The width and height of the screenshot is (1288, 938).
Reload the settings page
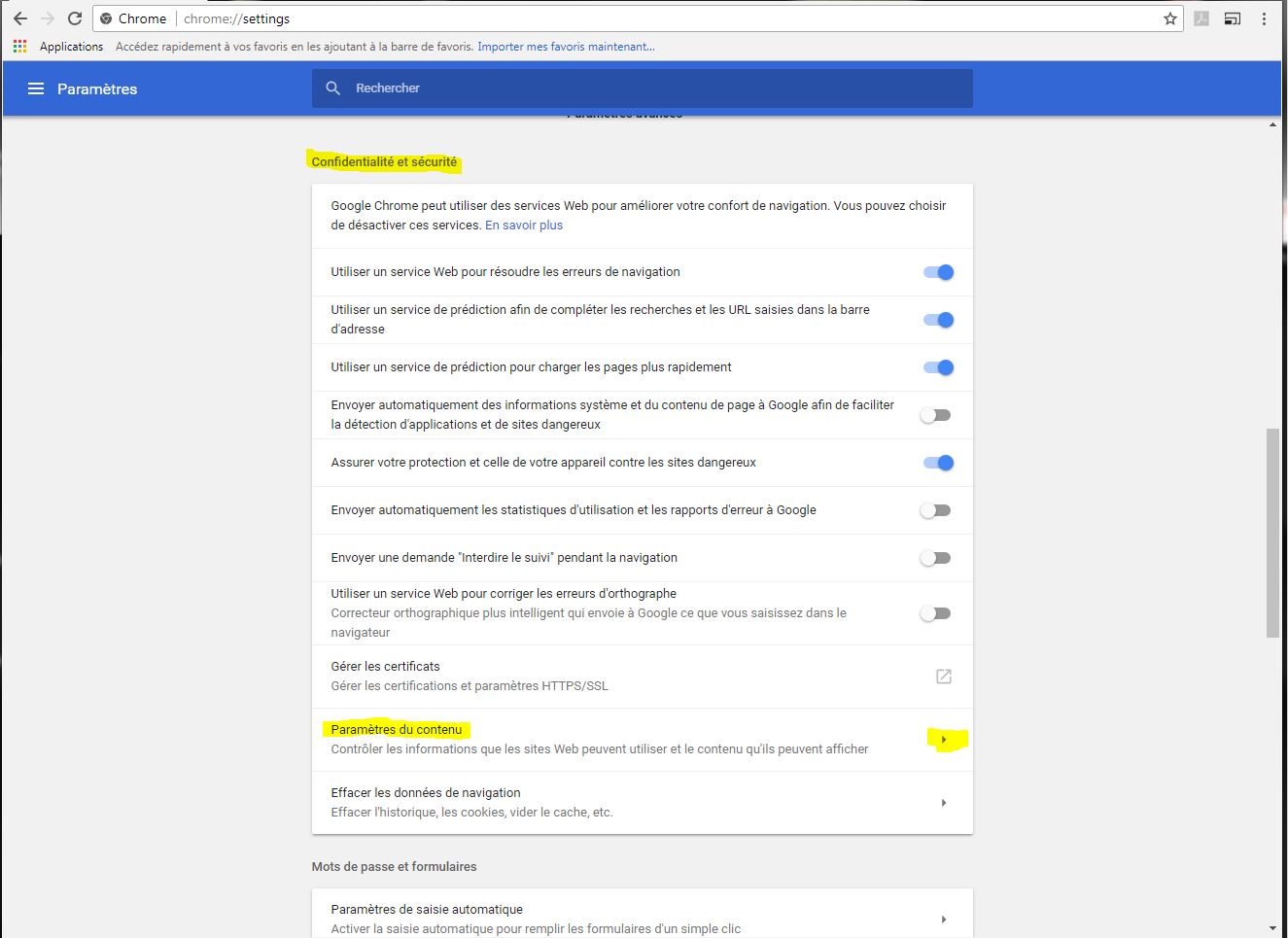click(75, 18)
